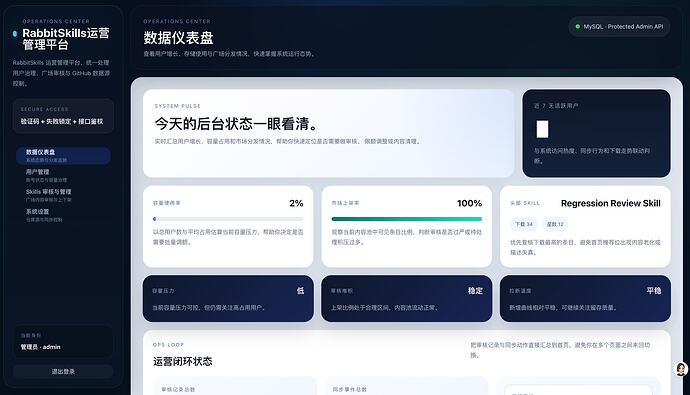Click the 验证码 + 失败锁定 + 接口鉴权 box
The height and width of the screenshot is (395, 690).
tap(63, 116)
